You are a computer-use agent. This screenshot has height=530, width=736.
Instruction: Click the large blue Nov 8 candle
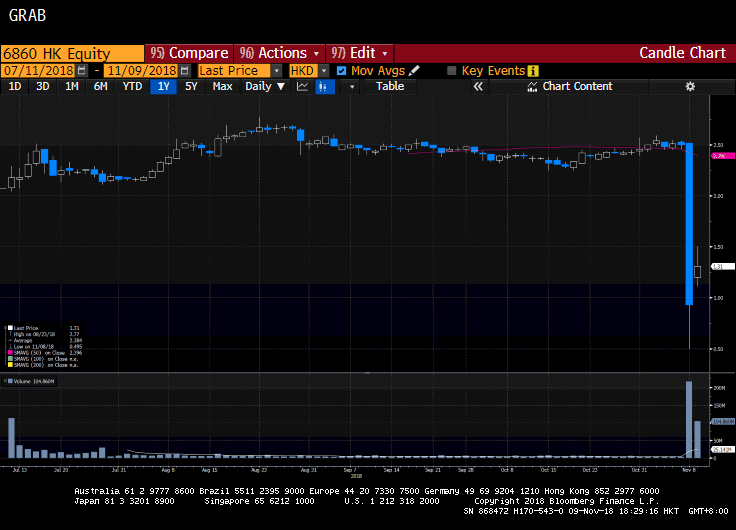click(x=689, y=224)
